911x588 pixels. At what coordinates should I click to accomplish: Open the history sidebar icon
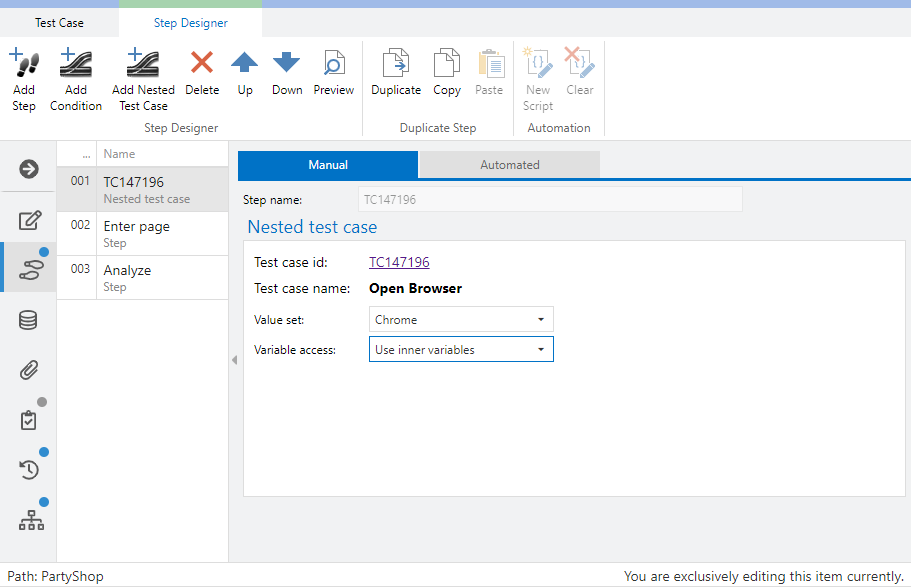click(29, 469)
